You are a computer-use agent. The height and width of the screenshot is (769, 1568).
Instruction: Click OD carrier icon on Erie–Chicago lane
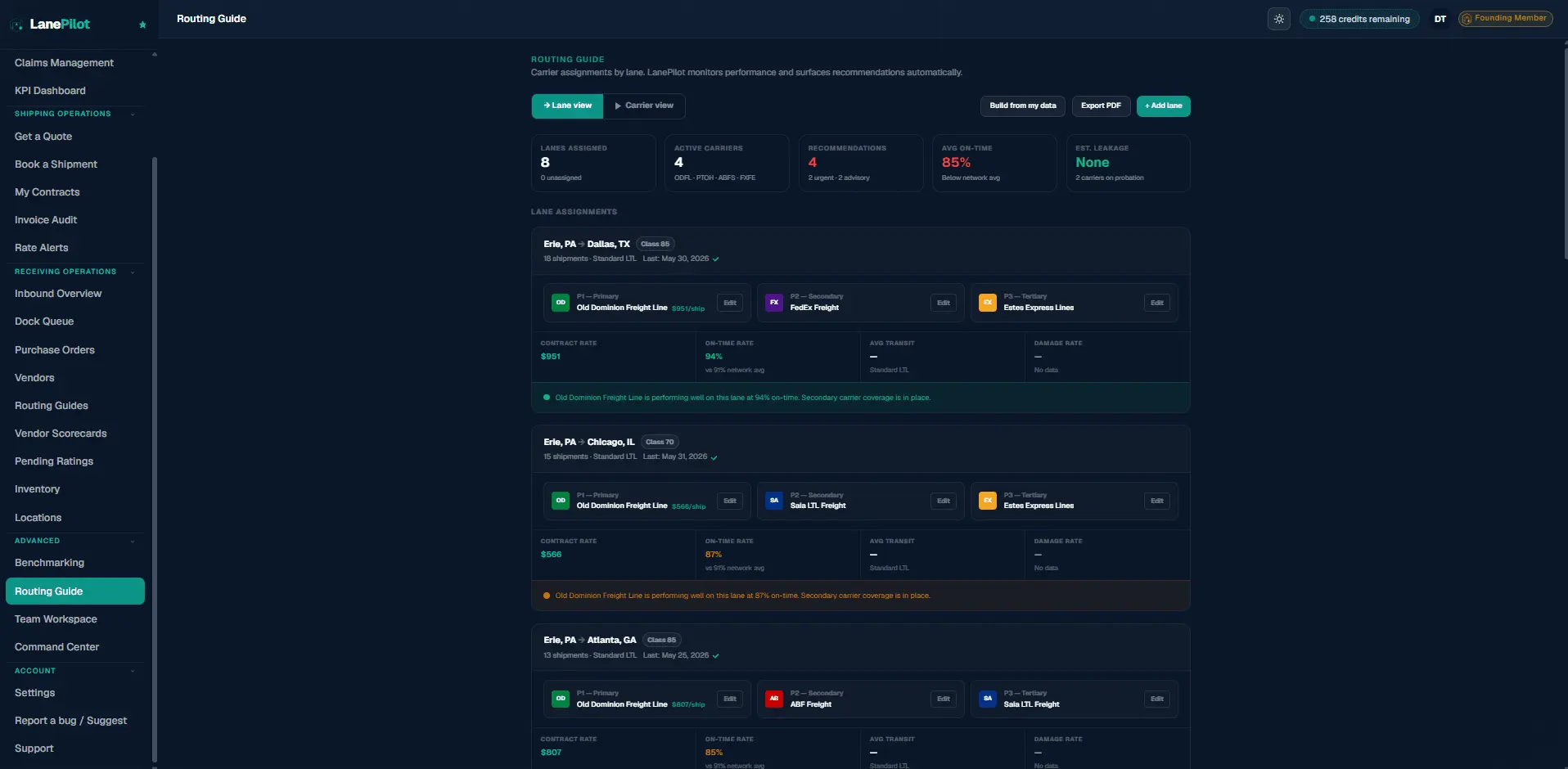[x=561, y=501]
